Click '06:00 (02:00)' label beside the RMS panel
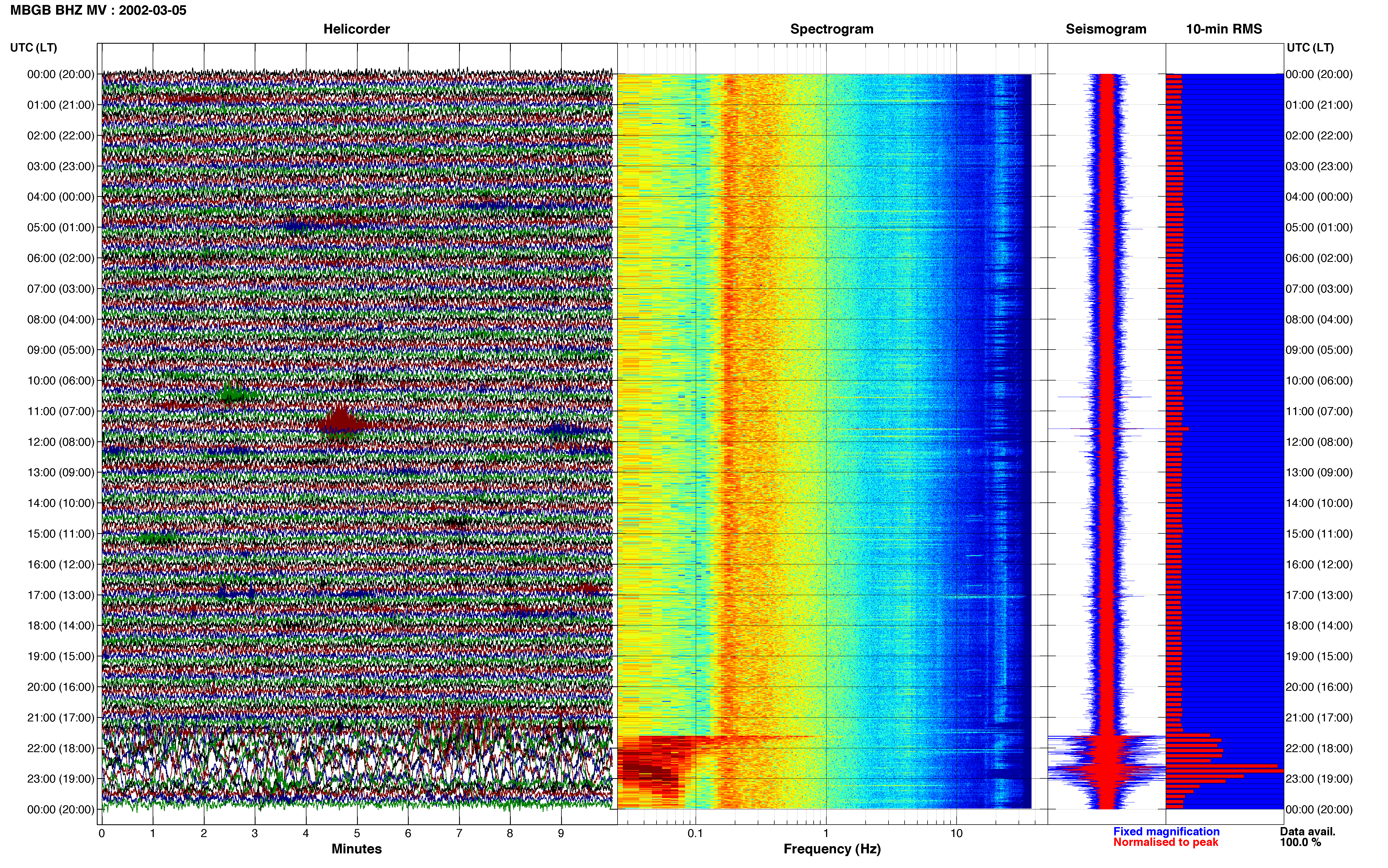 point(1319,258)
